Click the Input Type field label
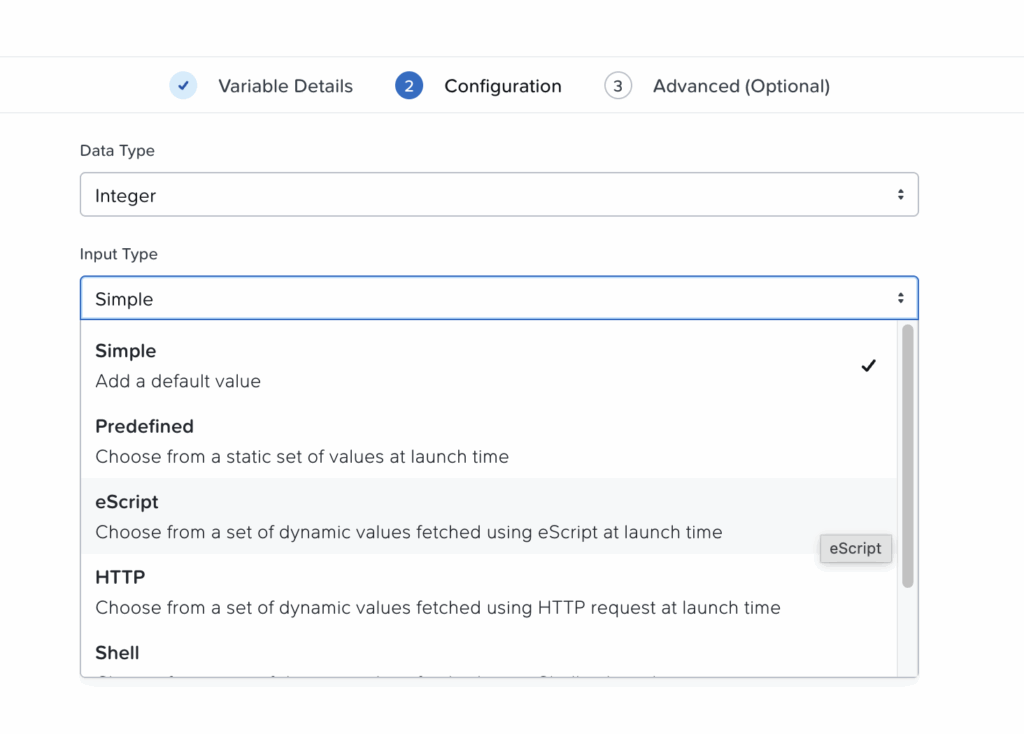The width and height of the screenshot is (1024, 734). (x=119, y=254)
